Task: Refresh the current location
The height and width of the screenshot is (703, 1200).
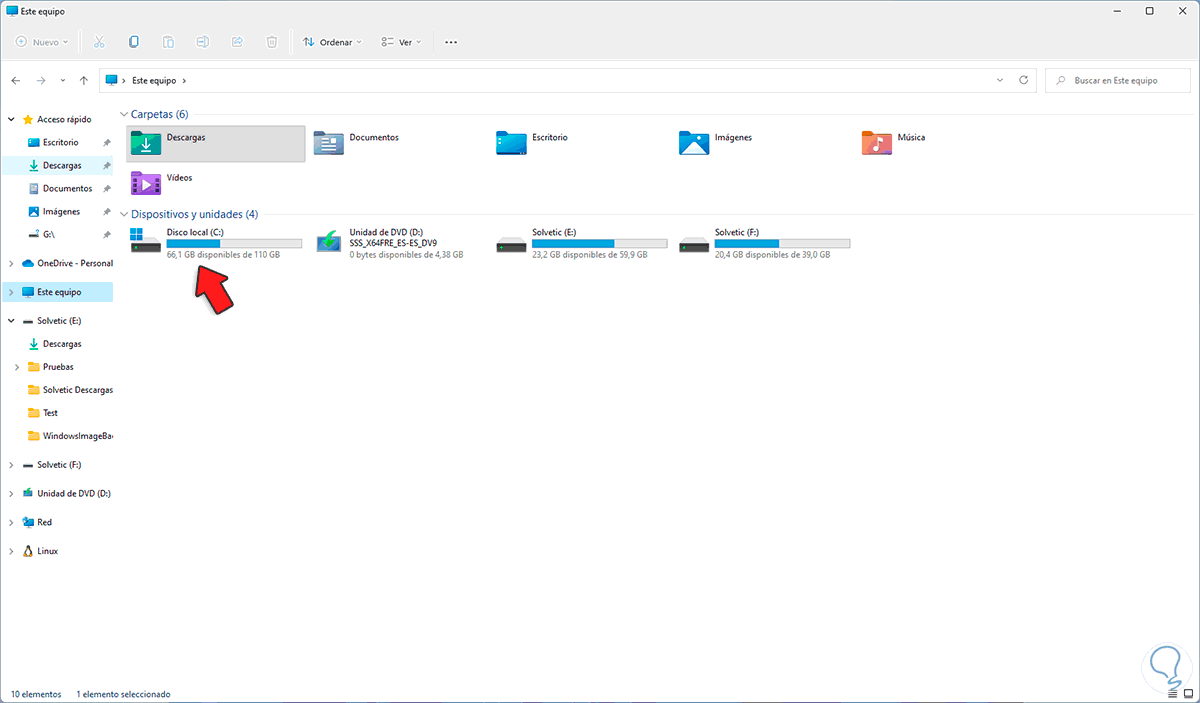Action: (x=1023, y=80)
